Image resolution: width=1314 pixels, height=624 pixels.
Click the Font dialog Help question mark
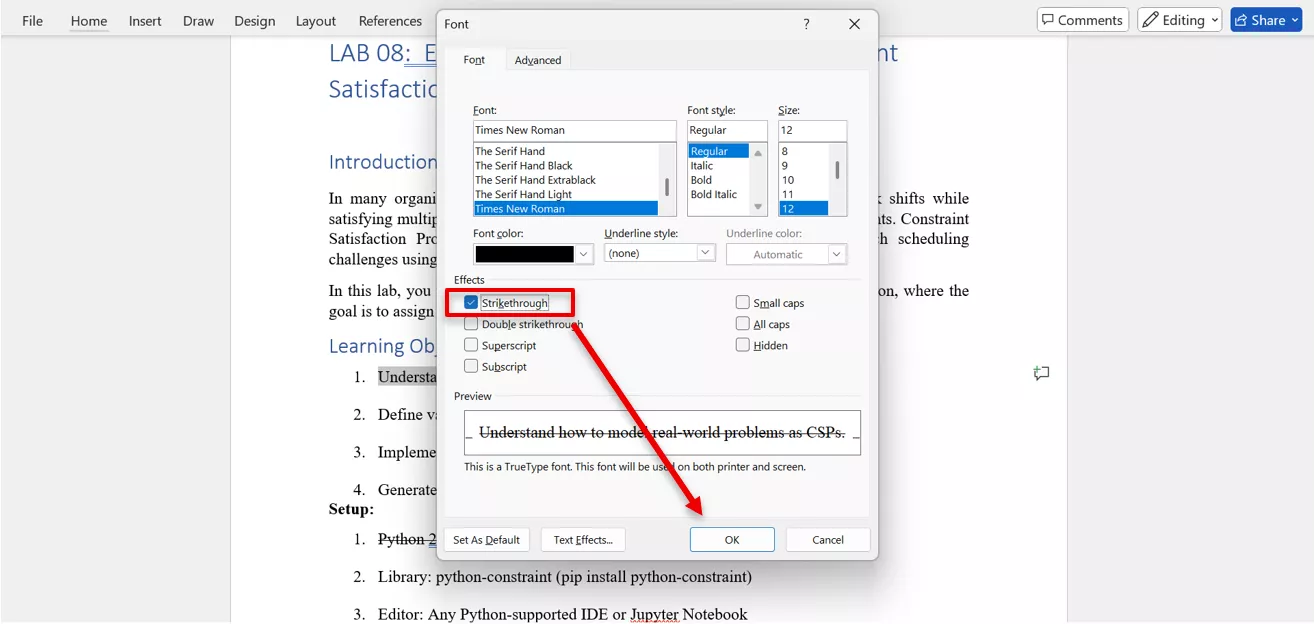(806, 23)
